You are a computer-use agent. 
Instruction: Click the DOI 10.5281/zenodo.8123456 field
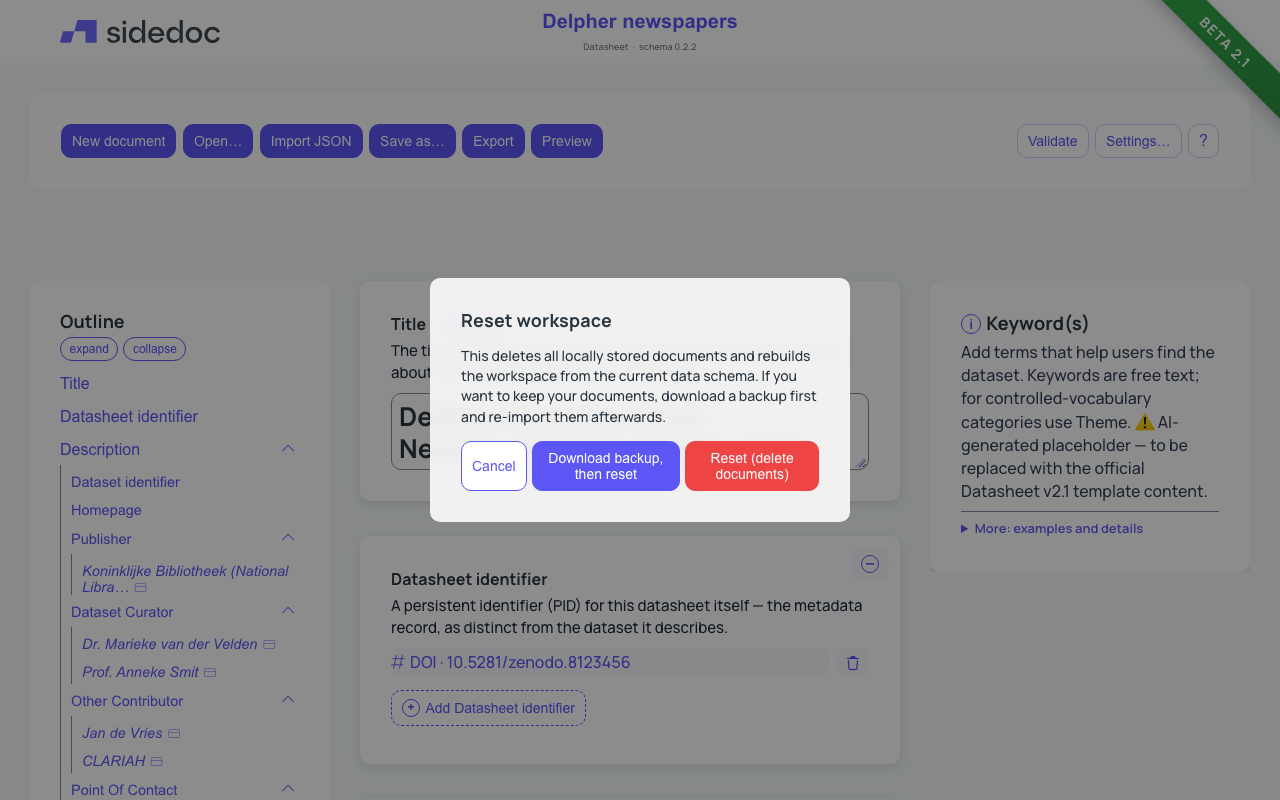coord(610,663)
